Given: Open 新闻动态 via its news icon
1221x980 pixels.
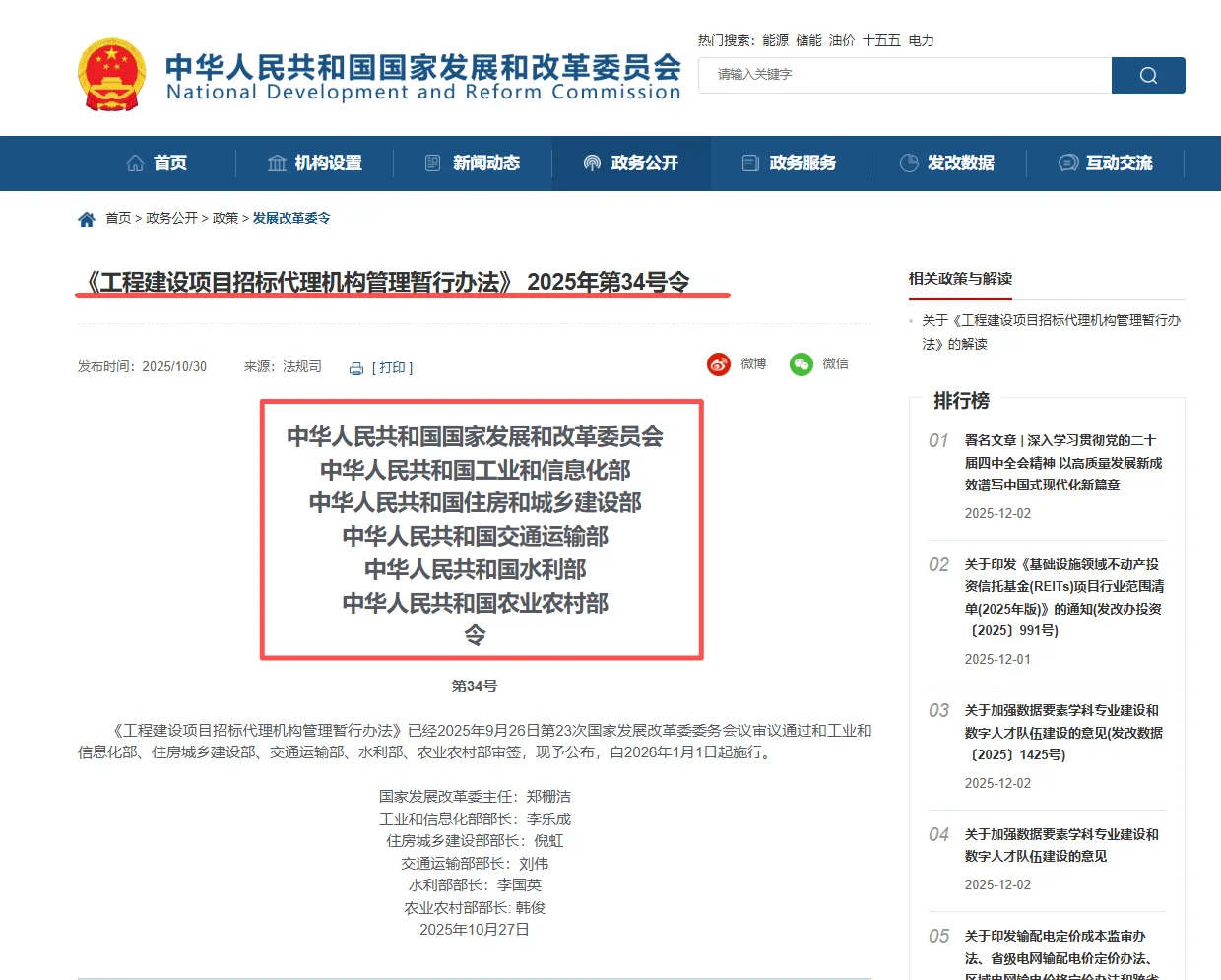Looking at the screenshot, I should [434, 163].
